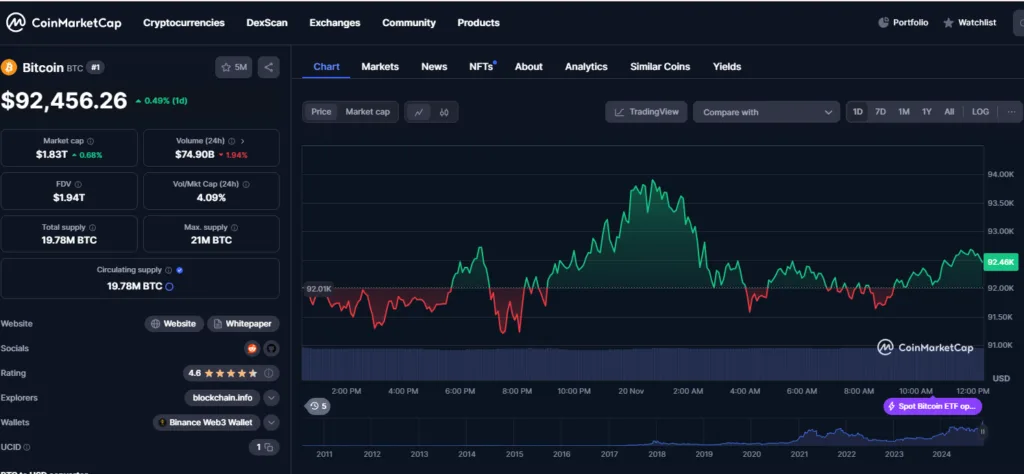Set chart range to All
The width and height of the screenshot is (1024, 474).
click(x=949, y=112)
